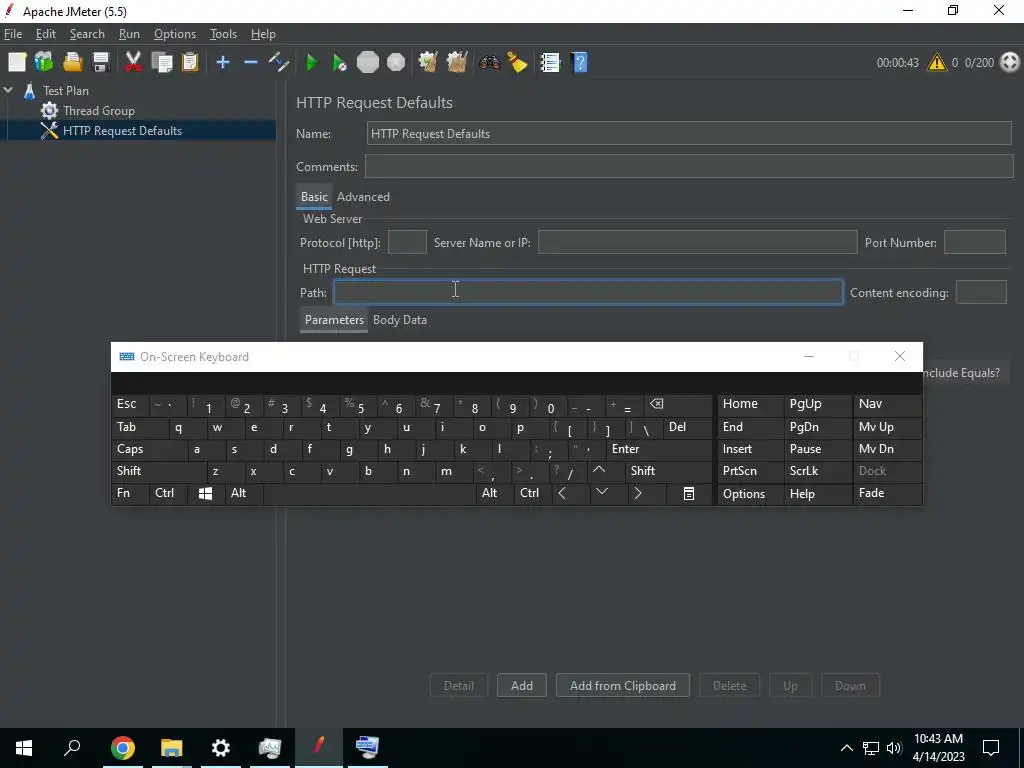Open the Help menu in the menu bar
The image size is (1024, 768).
pos(263,34)
